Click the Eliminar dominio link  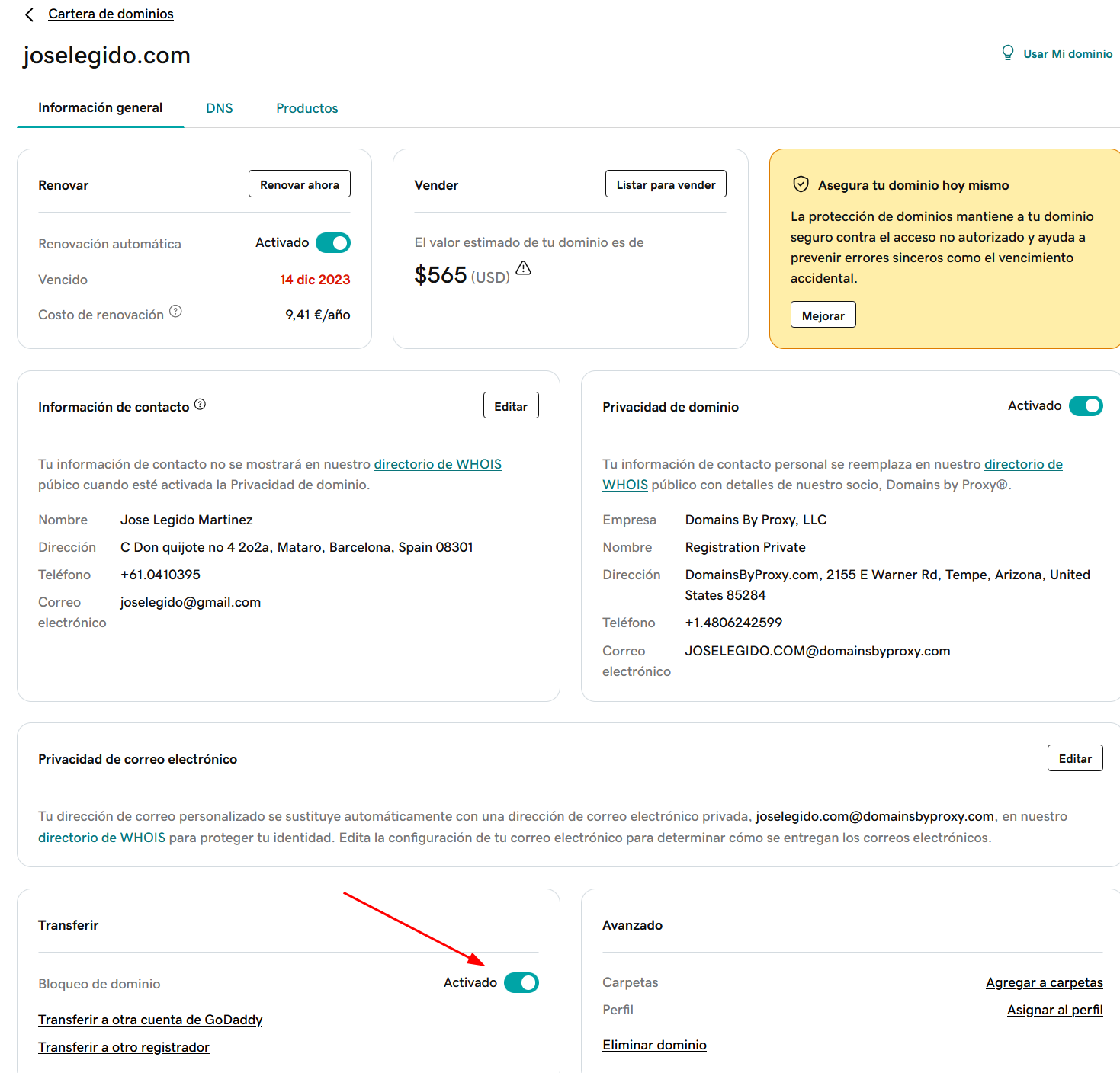(654, 1045)
